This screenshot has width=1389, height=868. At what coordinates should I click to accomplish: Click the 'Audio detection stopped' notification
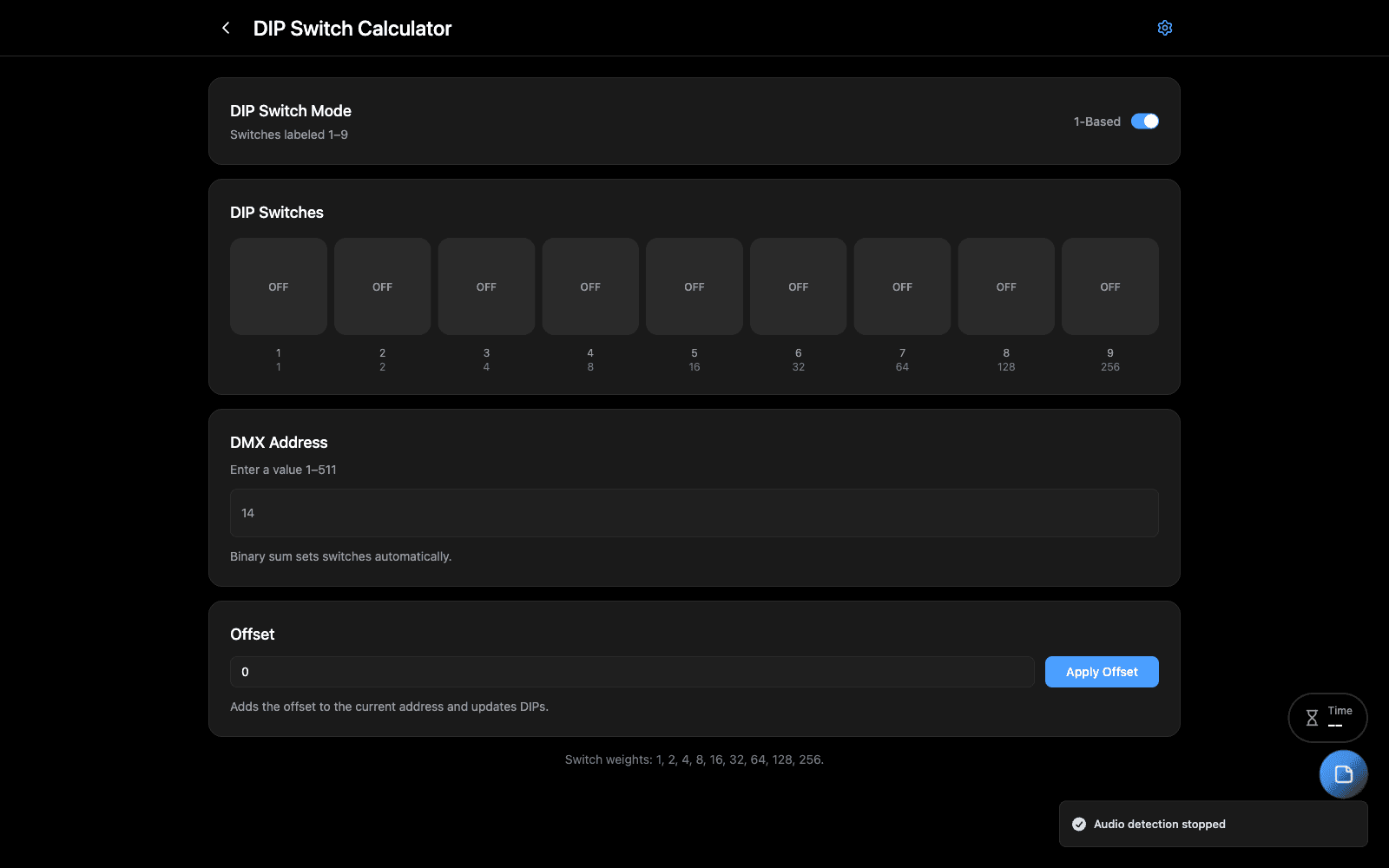pos(1213,824)
